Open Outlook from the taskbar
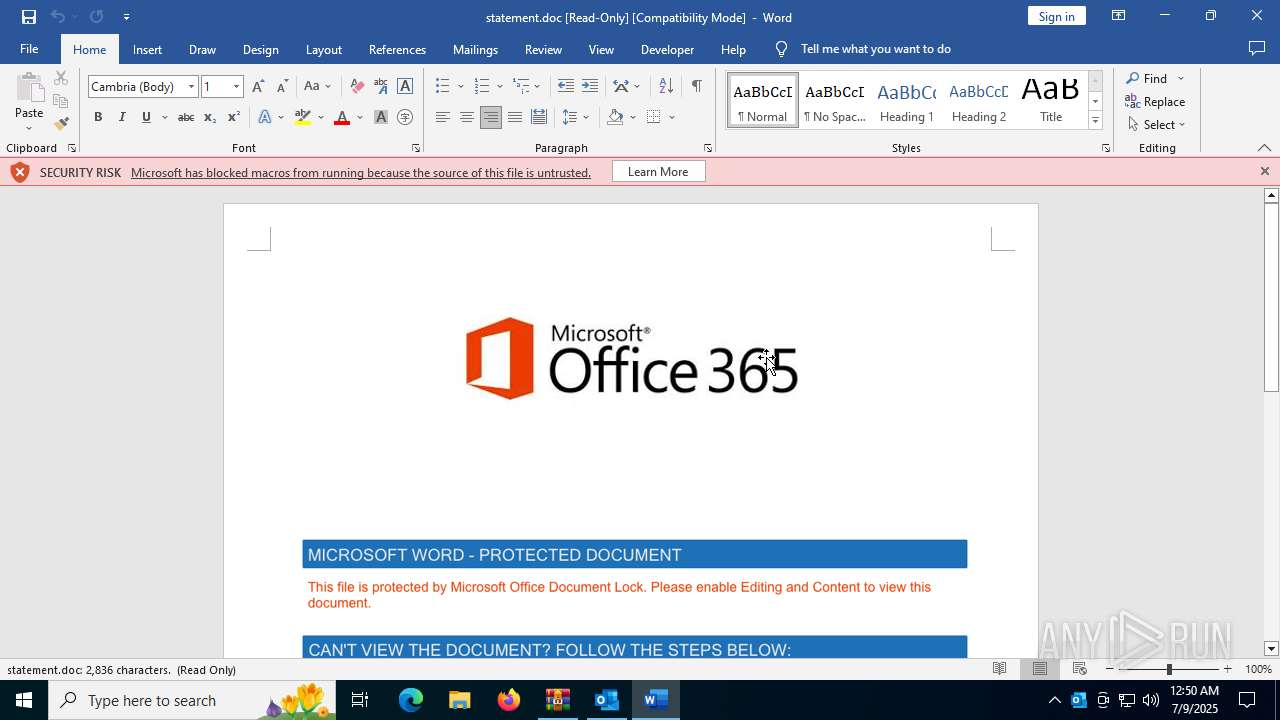The width and height of the screenshot is (1280, 720). tap(607, 700)
